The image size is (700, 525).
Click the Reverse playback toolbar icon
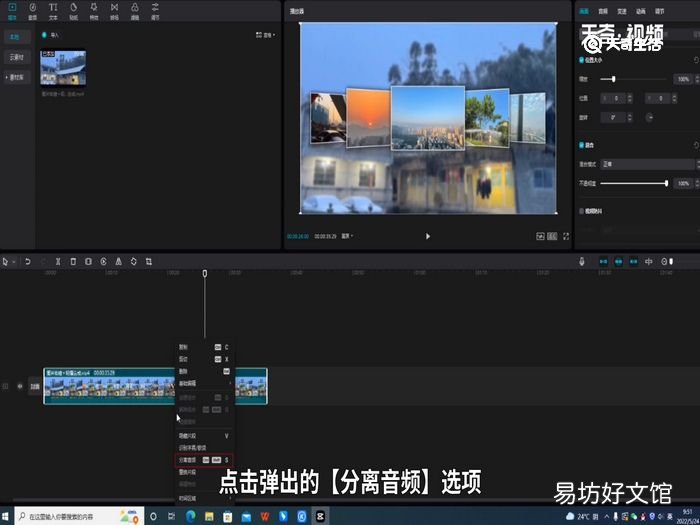click(x=104, y=262)
